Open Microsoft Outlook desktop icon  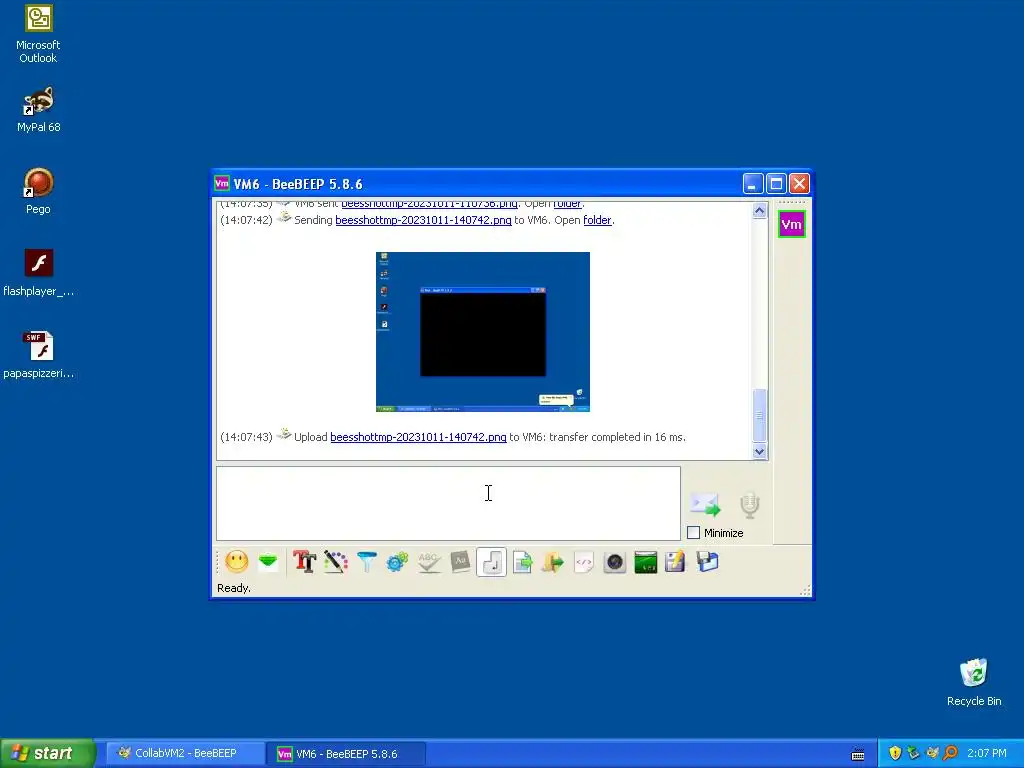point(38,34)
